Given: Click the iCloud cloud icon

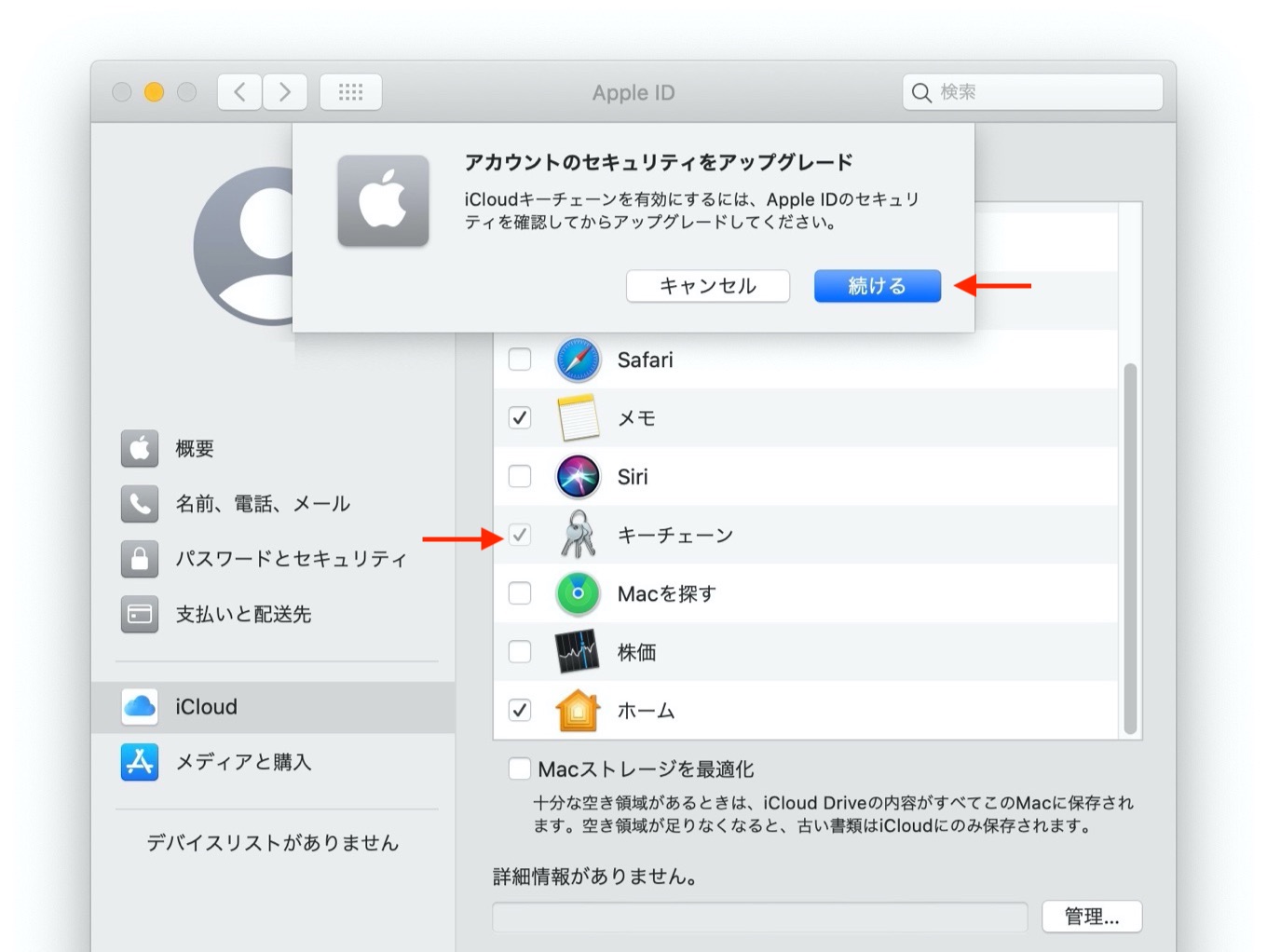Looking at the screenshot, I should [x=140, y=707].
